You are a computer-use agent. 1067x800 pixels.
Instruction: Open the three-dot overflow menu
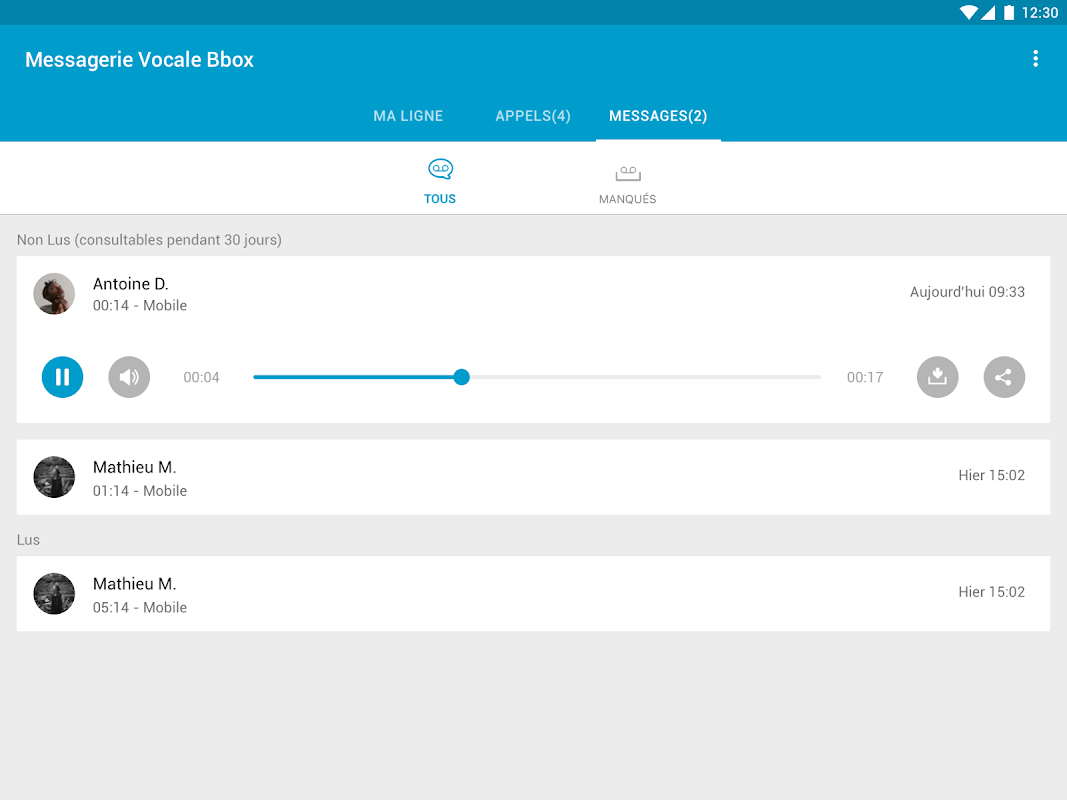(x=1035, y=59)
